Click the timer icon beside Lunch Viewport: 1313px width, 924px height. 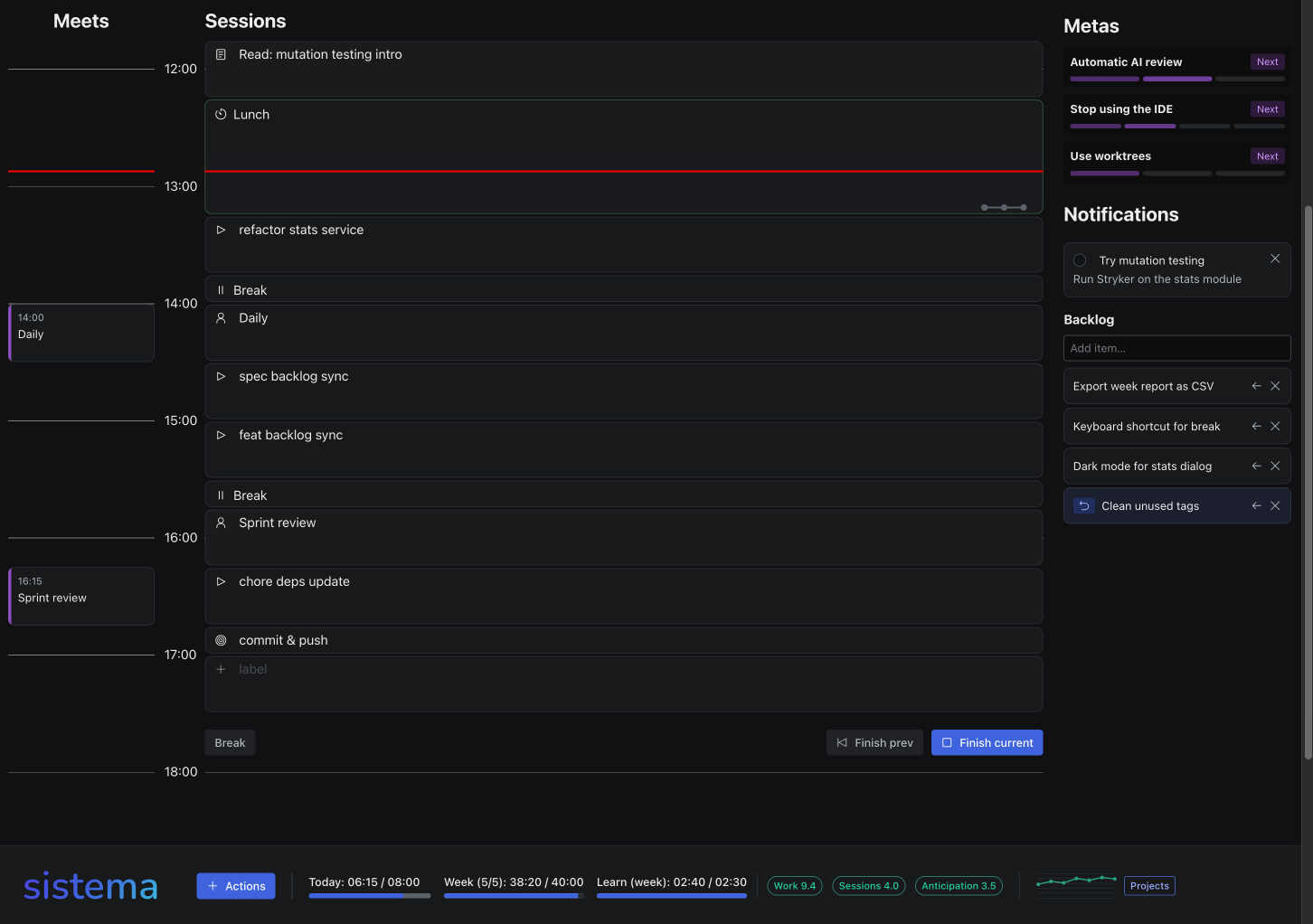tap(221, 115)
